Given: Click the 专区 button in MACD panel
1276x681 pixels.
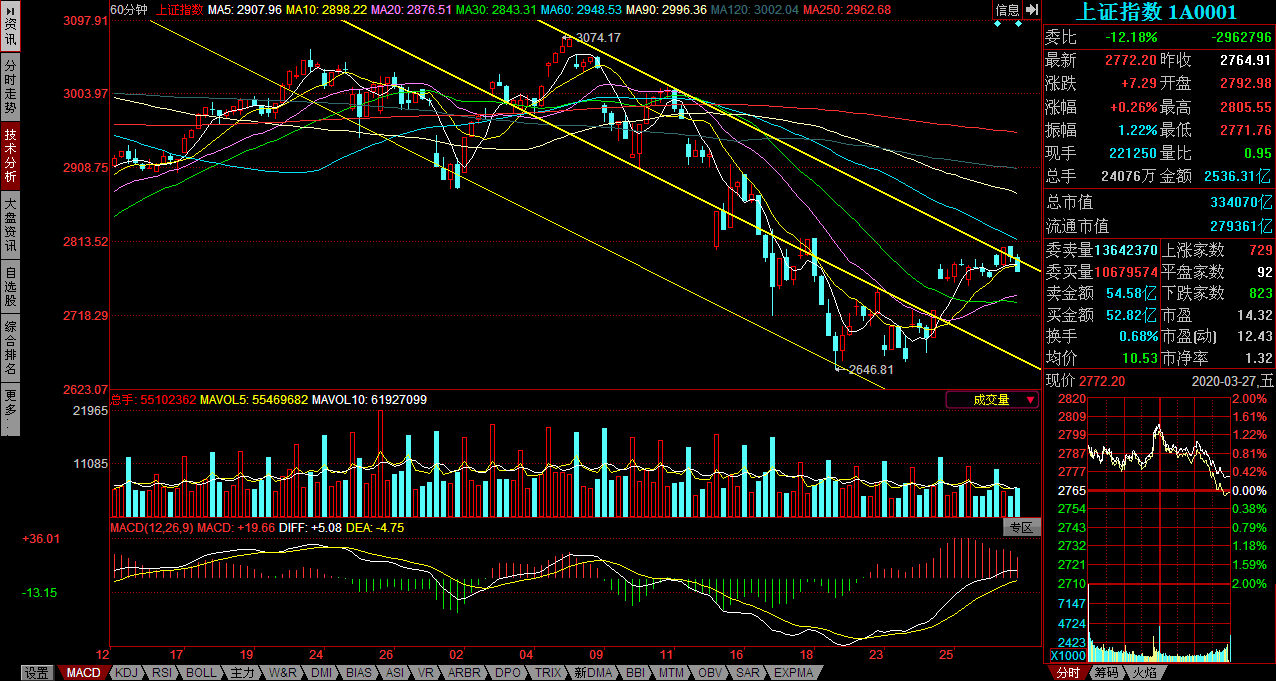Looking at the screenshot, I should click(1021, 527).
